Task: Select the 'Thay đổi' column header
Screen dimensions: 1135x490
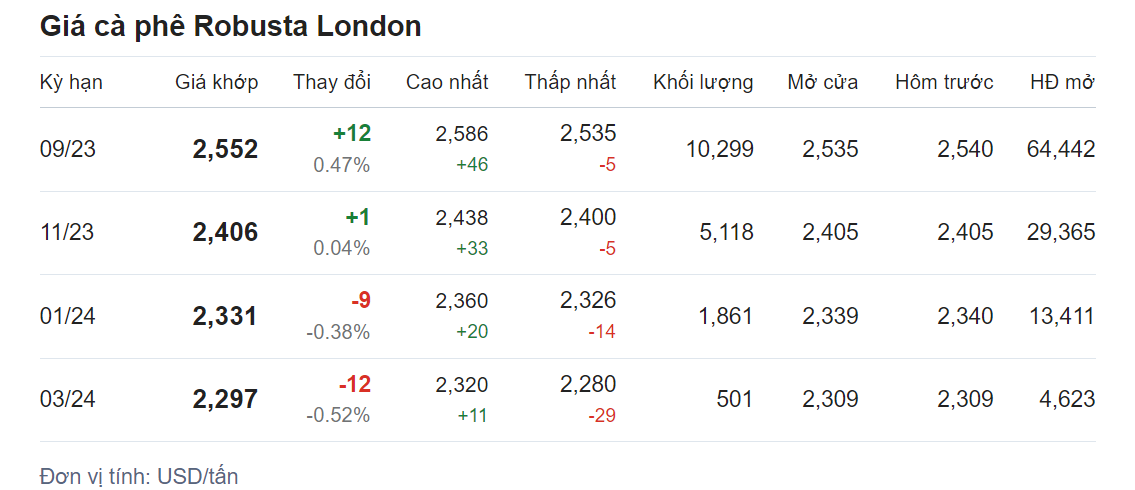Action: (x=331, y=82)
